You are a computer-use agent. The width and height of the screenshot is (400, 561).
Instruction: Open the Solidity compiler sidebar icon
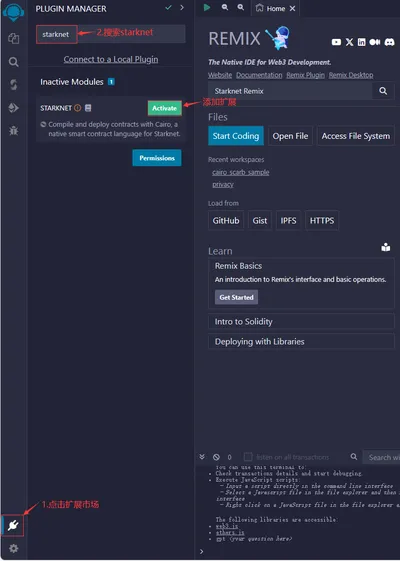point(14,85)
